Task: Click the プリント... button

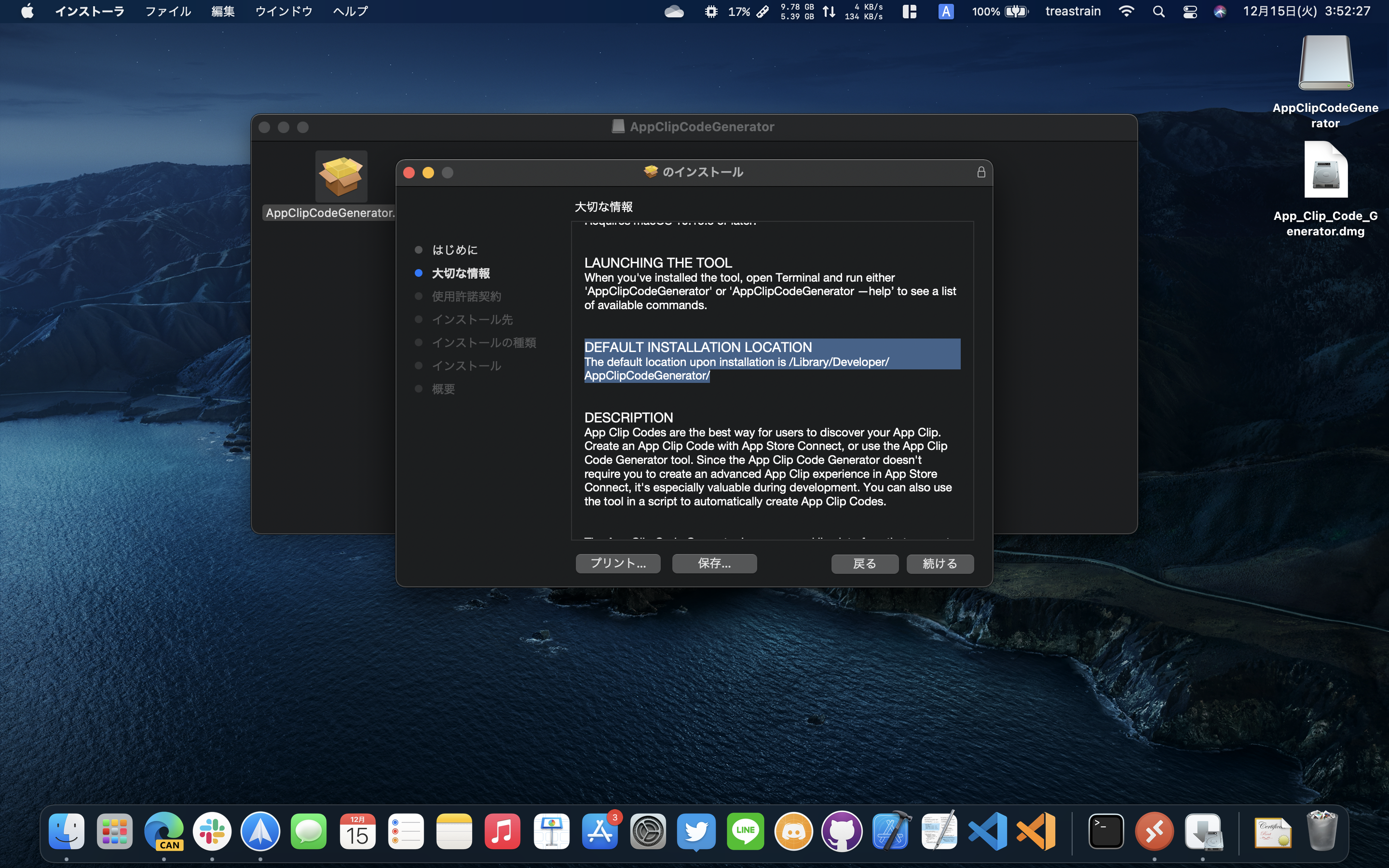Action: pos(618,563)
